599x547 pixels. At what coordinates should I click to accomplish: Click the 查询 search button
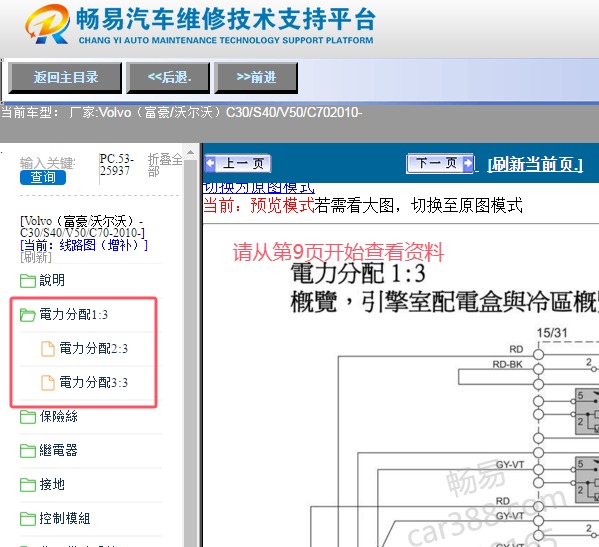(x=43, y=178)
